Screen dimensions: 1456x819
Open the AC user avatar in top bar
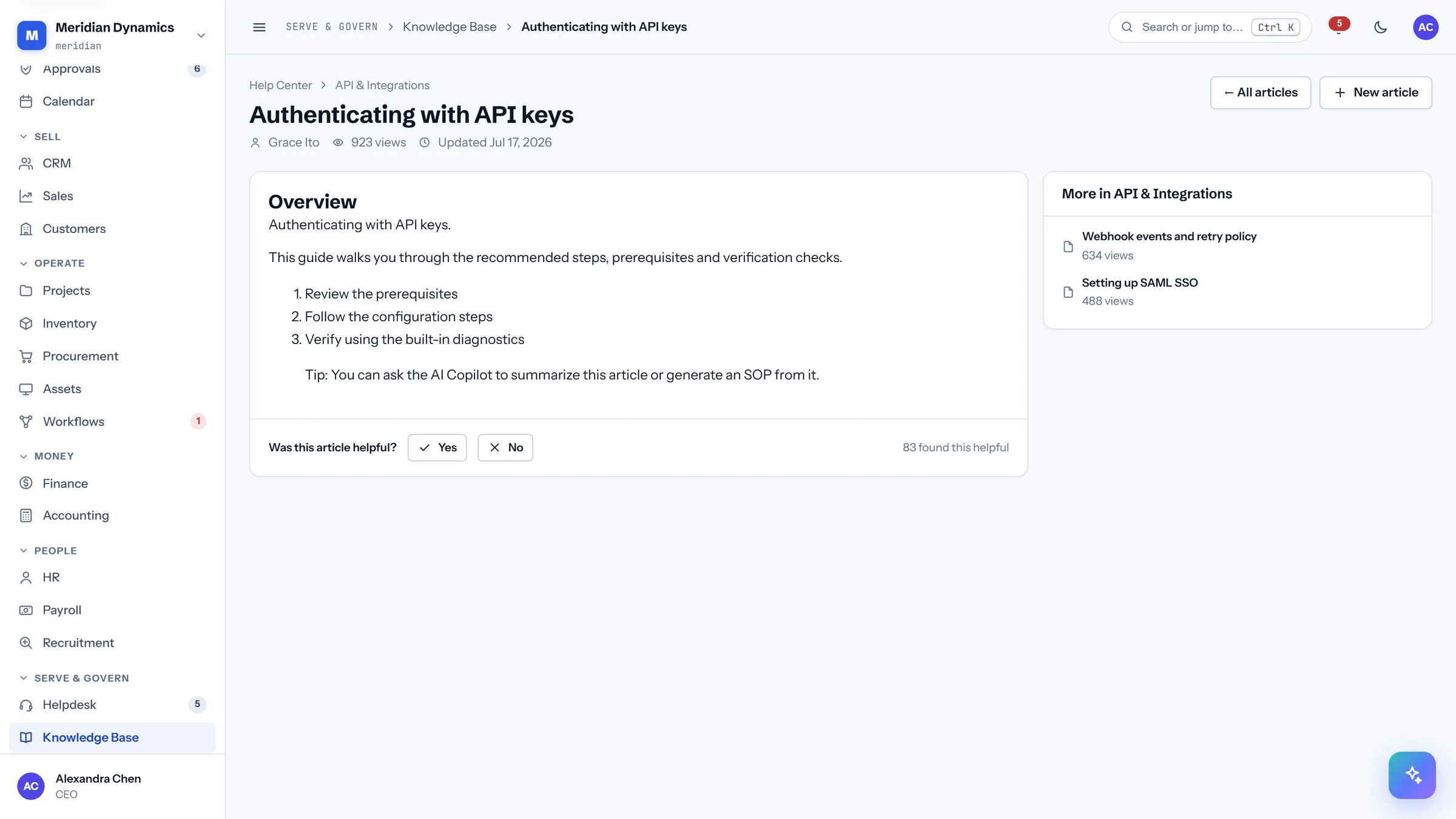(1425, 27)
